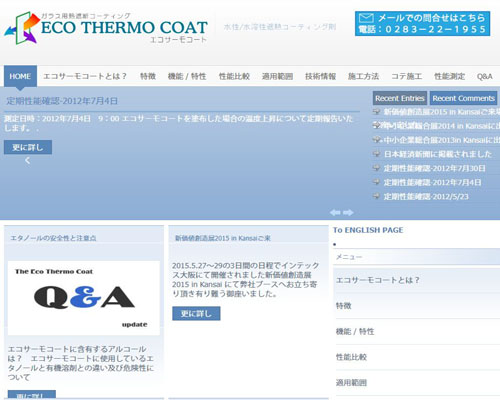Click the Eco Thermo Coat logo icon
Image resolution: width=500 pixels, height=400 pixels.
(22, 28)
